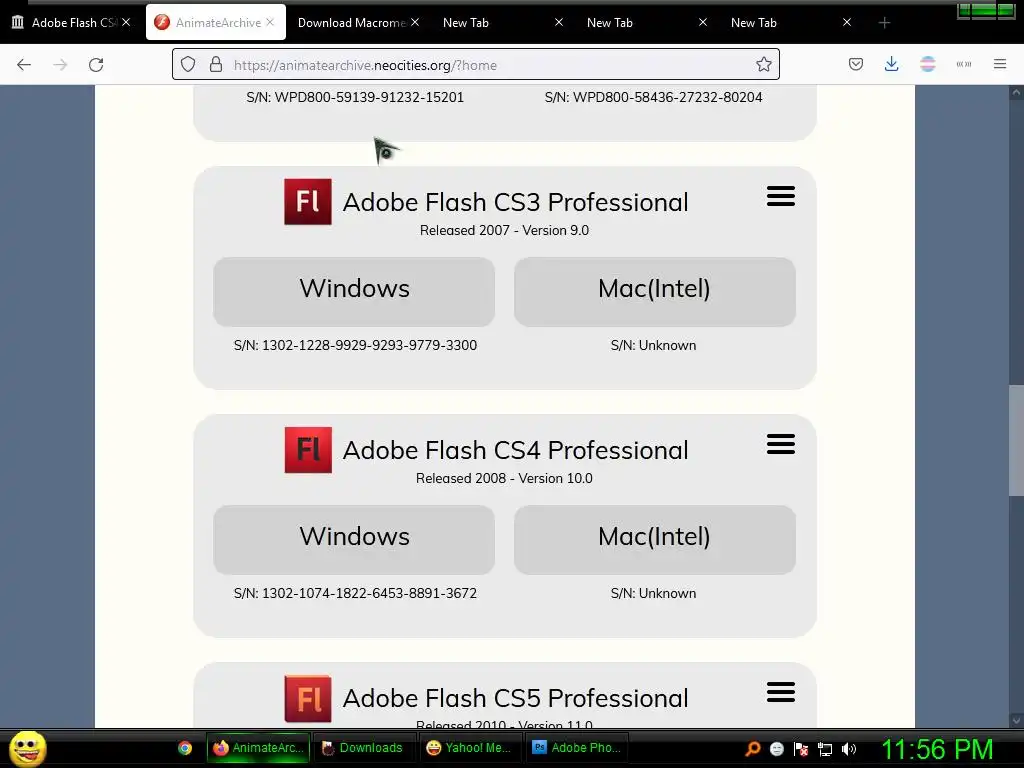Screen dimensions: 1024x768
Task: Reload the current page
Action: [x=96, y=65]
